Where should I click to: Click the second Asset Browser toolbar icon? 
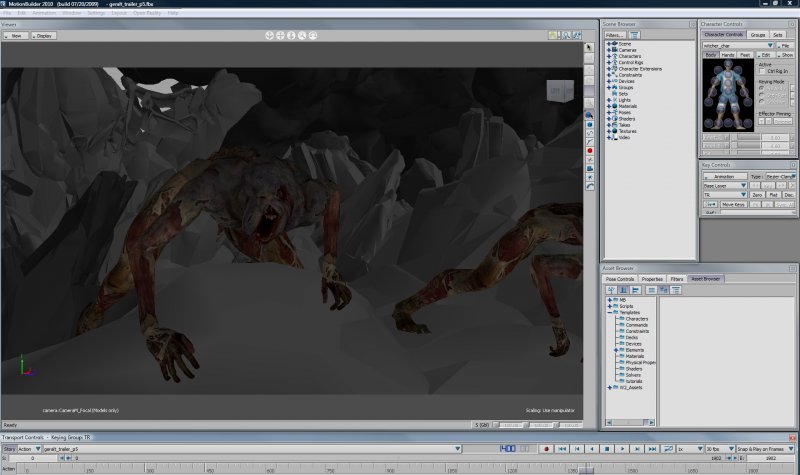pyautogui.click(x=623, y=290)
